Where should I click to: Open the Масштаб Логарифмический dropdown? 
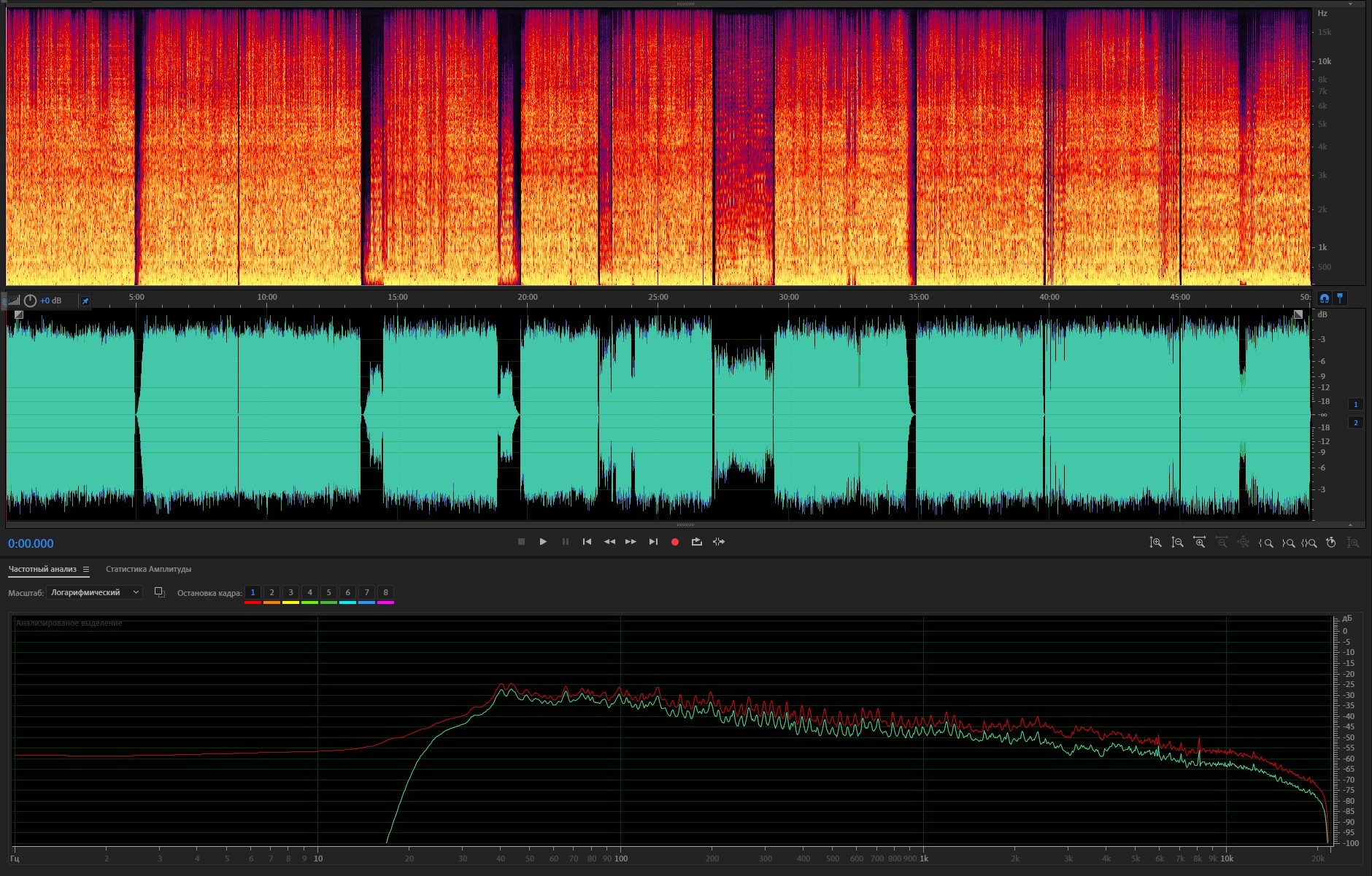(94, 593)
